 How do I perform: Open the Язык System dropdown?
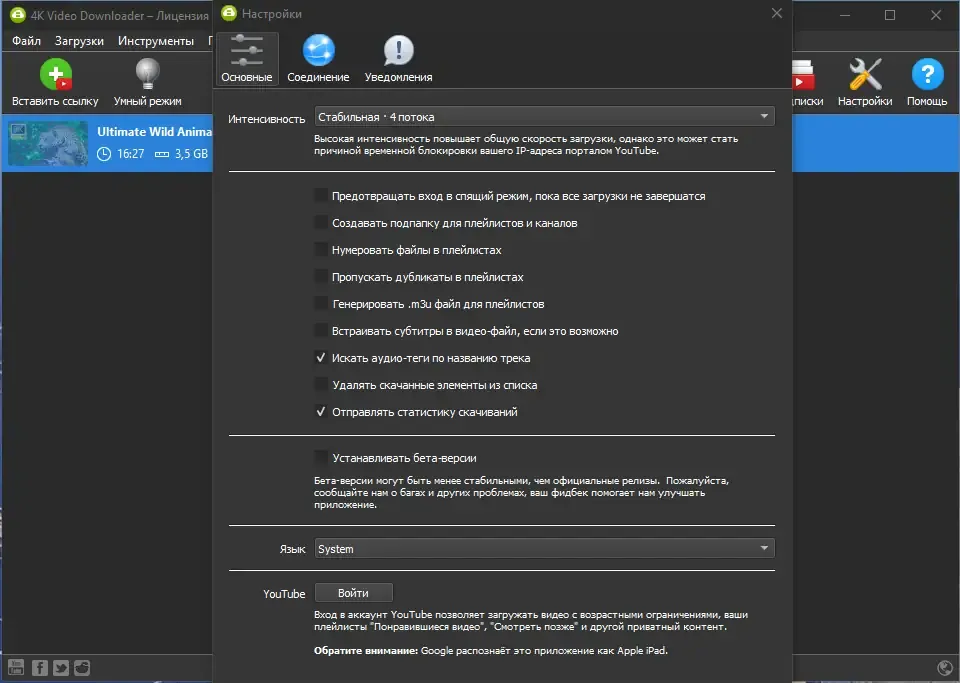(544, 549)
